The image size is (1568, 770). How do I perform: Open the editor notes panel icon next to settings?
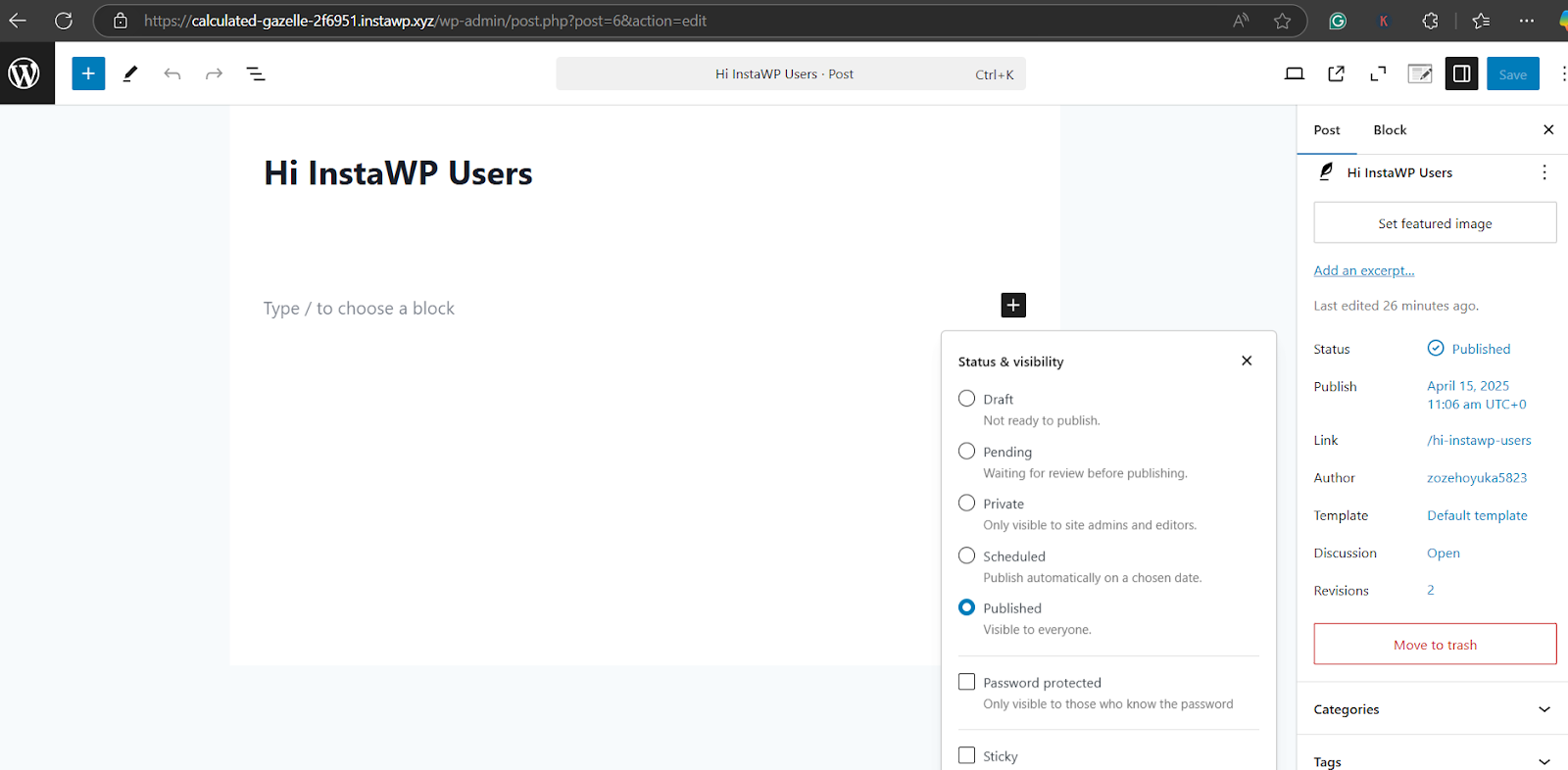[1420, 73]
